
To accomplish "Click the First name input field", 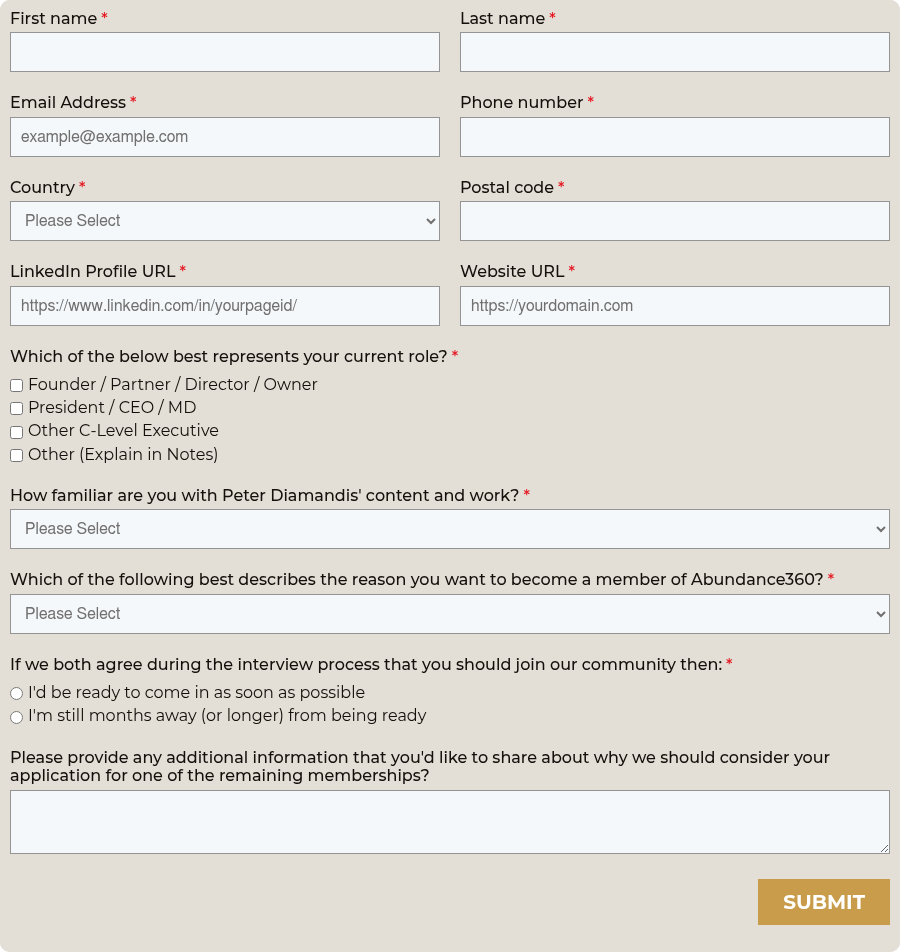I will point(224,52).
